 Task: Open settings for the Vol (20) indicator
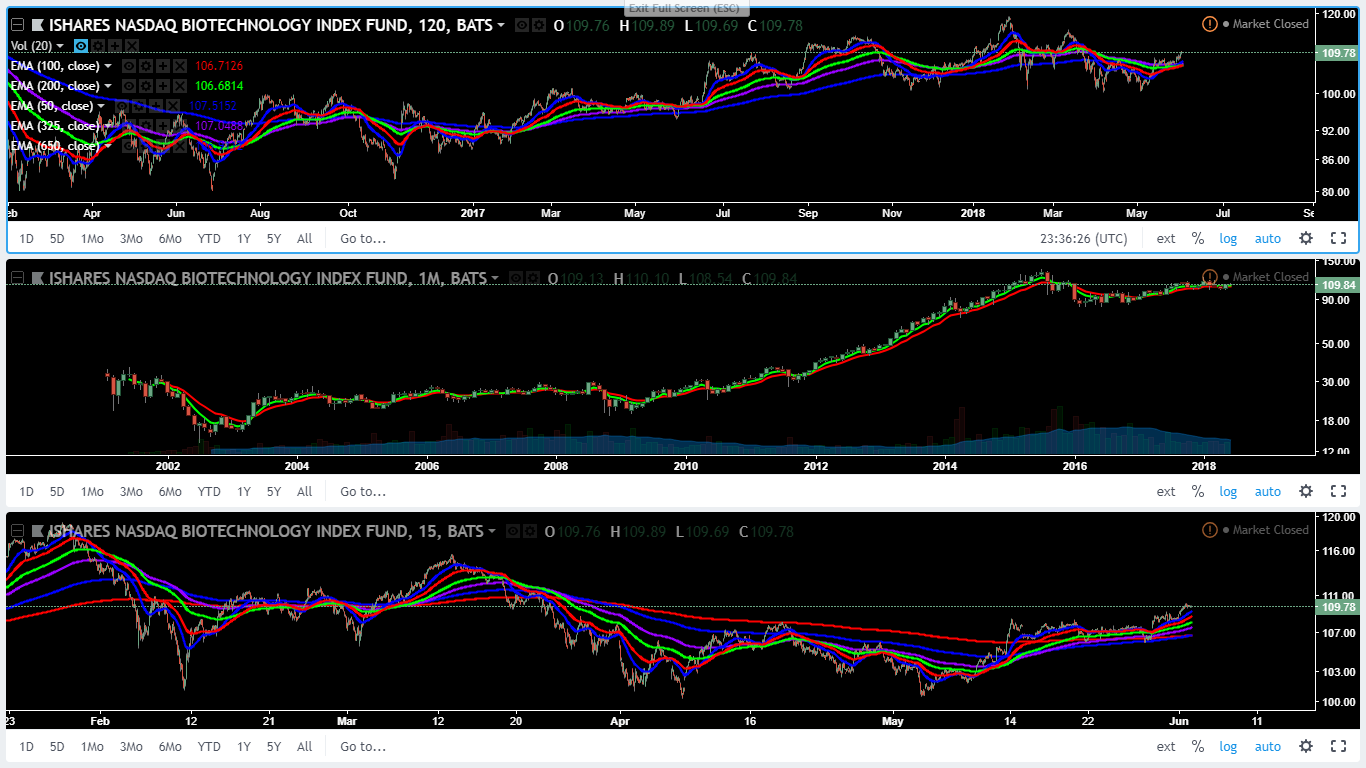click(99, 46)
